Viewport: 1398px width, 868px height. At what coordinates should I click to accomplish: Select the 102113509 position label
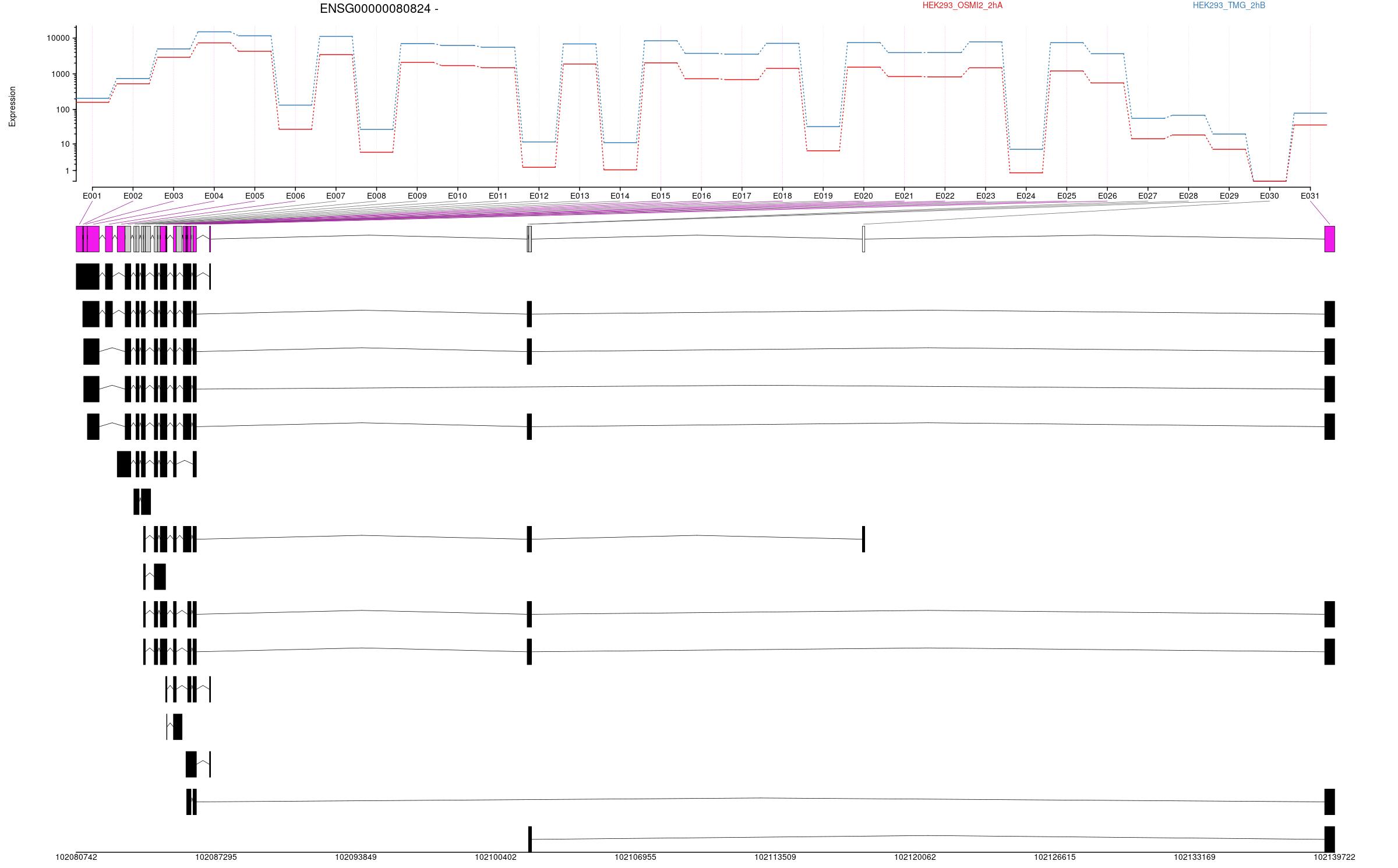coord(775,858)
